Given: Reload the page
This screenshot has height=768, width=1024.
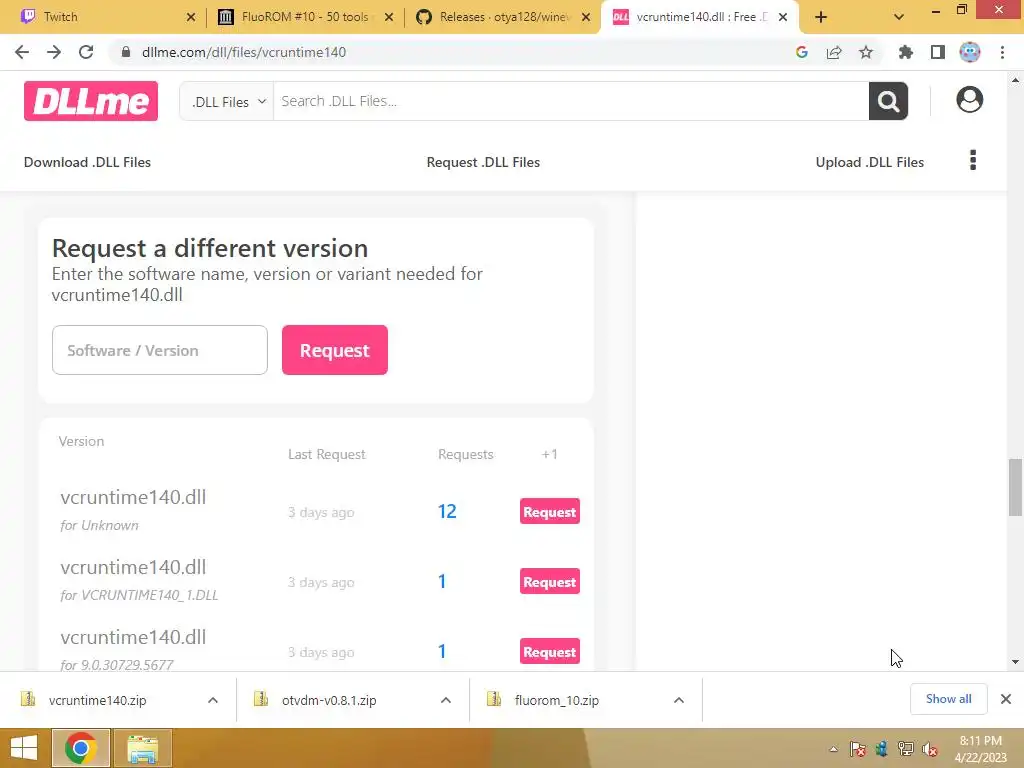Looking at the screenshot, I should (x=86, y=52).
